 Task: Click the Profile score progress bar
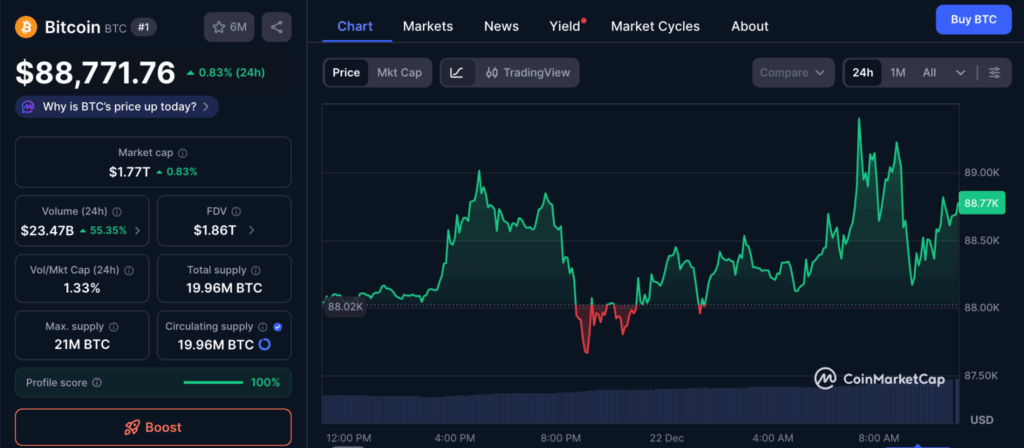click(213, 382)
